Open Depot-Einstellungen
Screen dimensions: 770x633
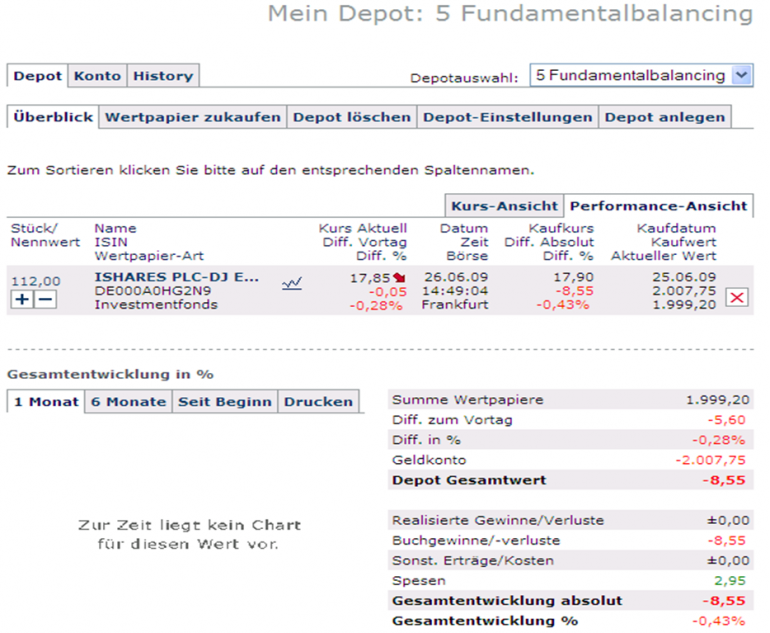click(508, 117)
